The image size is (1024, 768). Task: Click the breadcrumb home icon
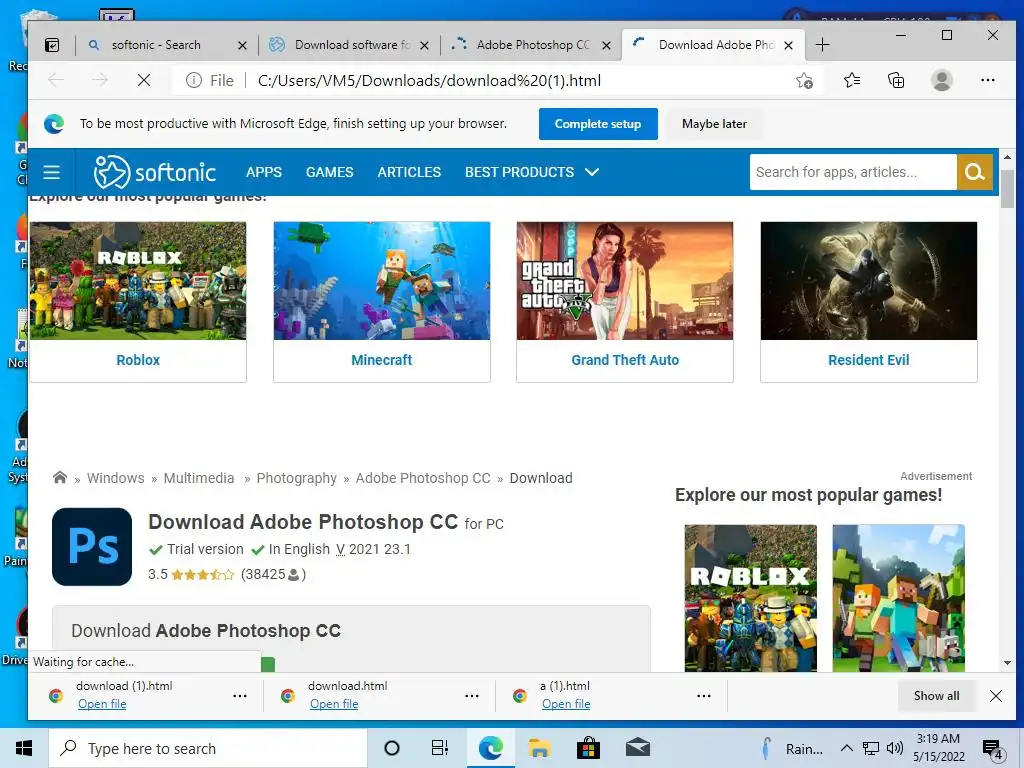pyautogui.click(x=60, y=477)
